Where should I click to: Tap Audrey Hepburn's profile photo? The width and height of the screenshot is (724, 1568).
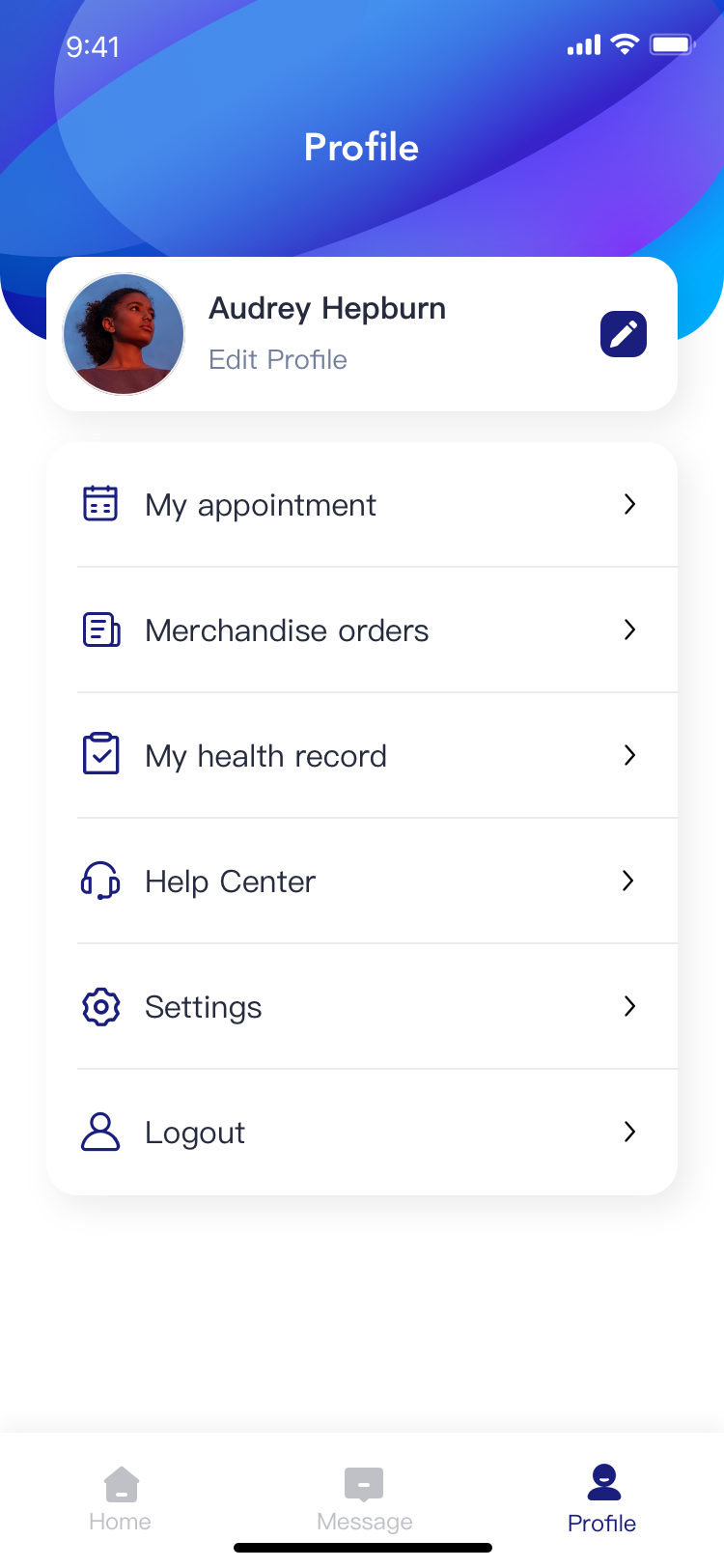tap(124, 334)
